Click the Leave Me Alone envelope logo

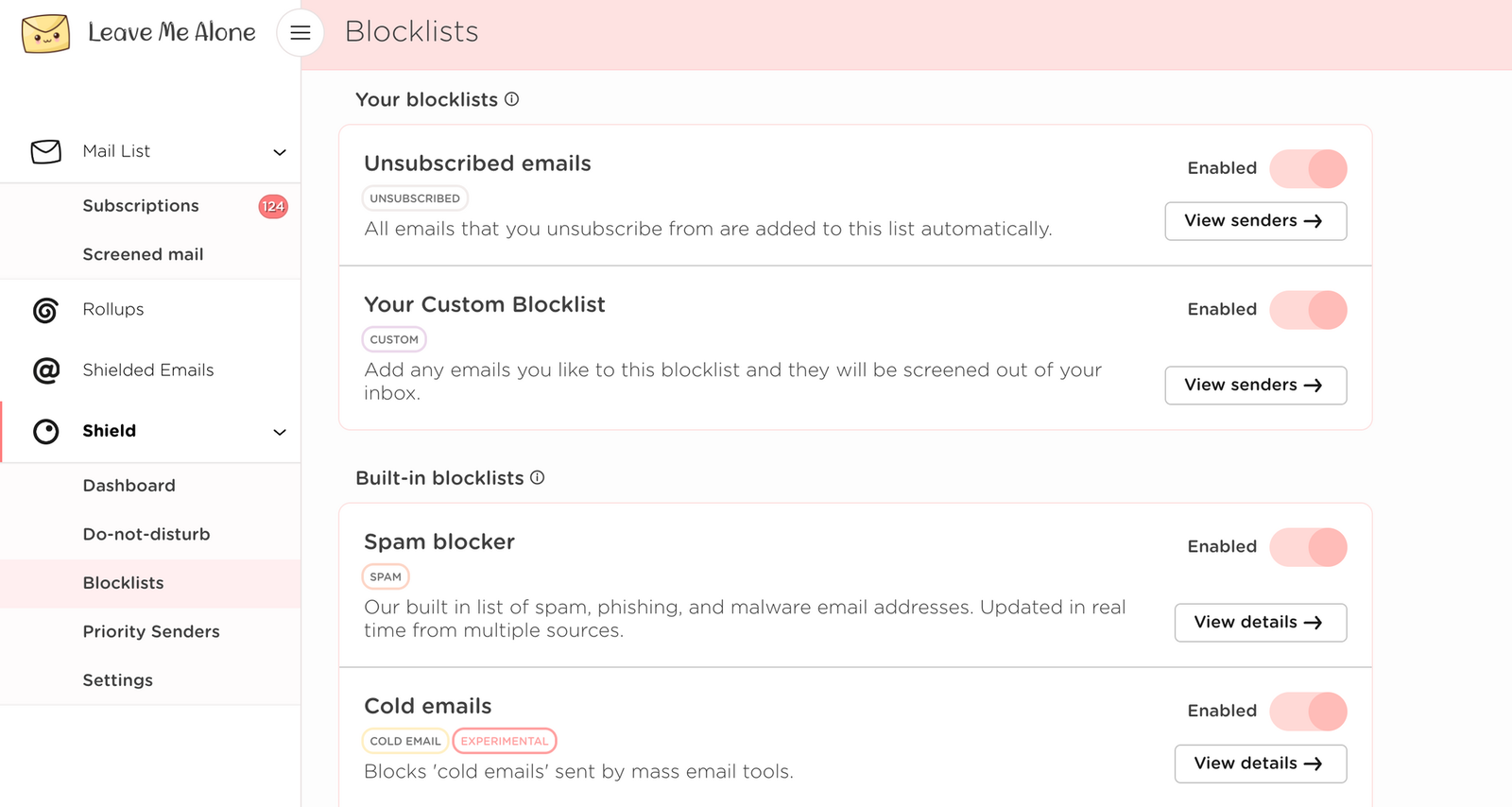(x=45, y=33)
